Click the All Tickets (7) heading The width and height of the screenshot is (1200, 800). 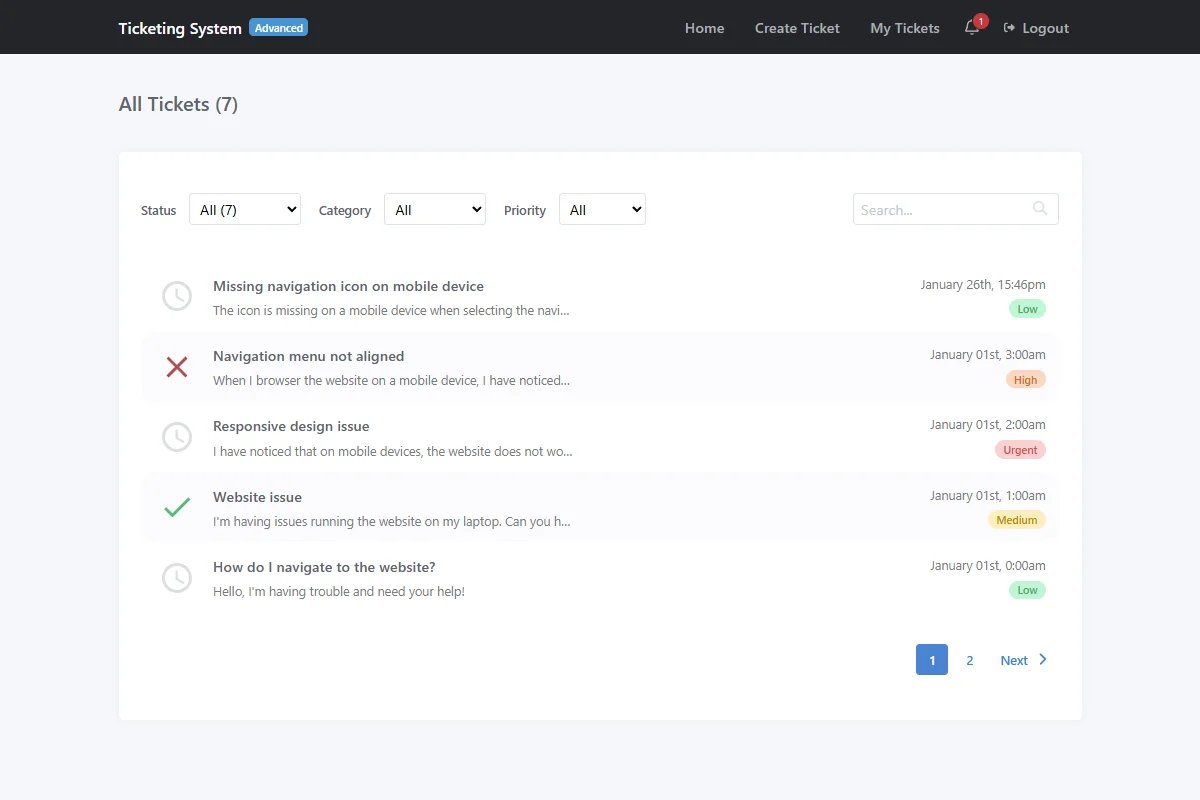178,104
